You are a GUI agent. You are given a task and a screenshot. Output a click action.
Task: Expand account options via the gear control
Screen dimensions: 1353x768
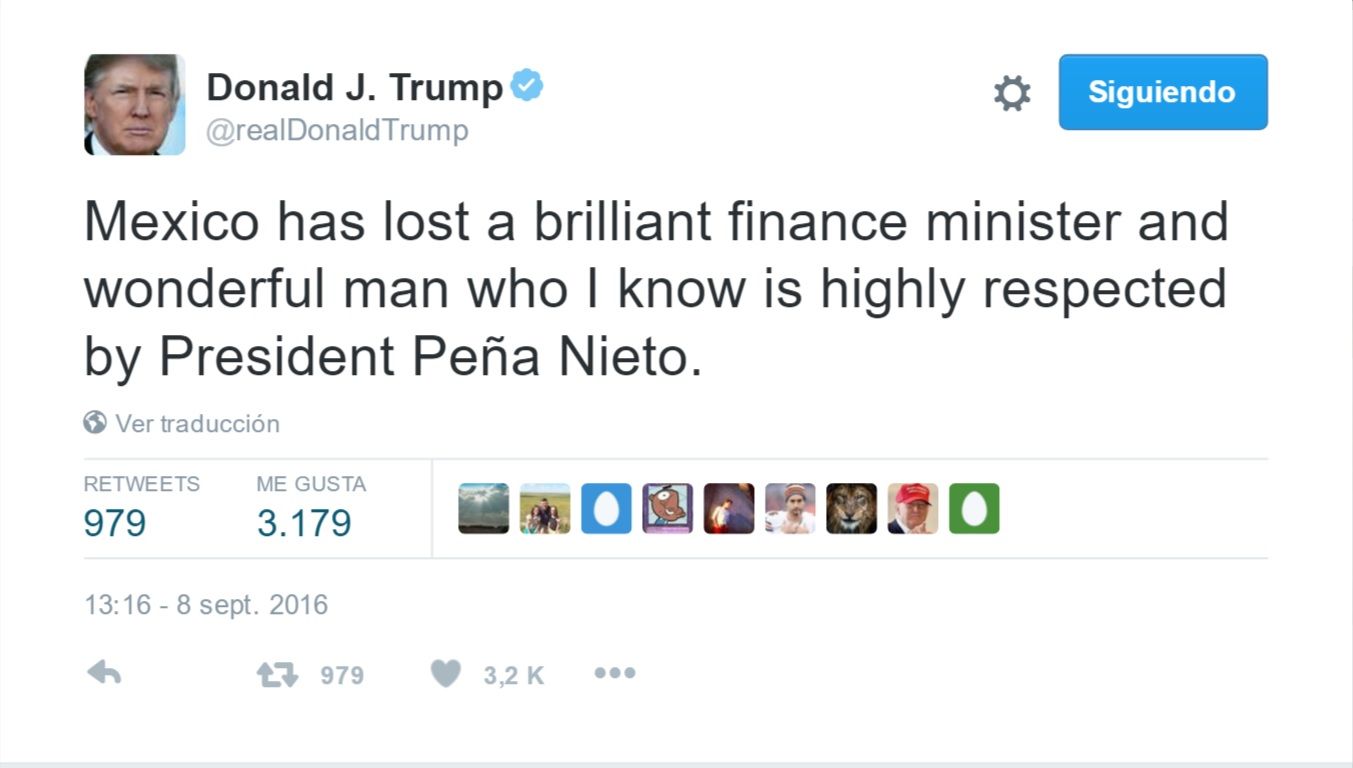[x=1010, y=92]
